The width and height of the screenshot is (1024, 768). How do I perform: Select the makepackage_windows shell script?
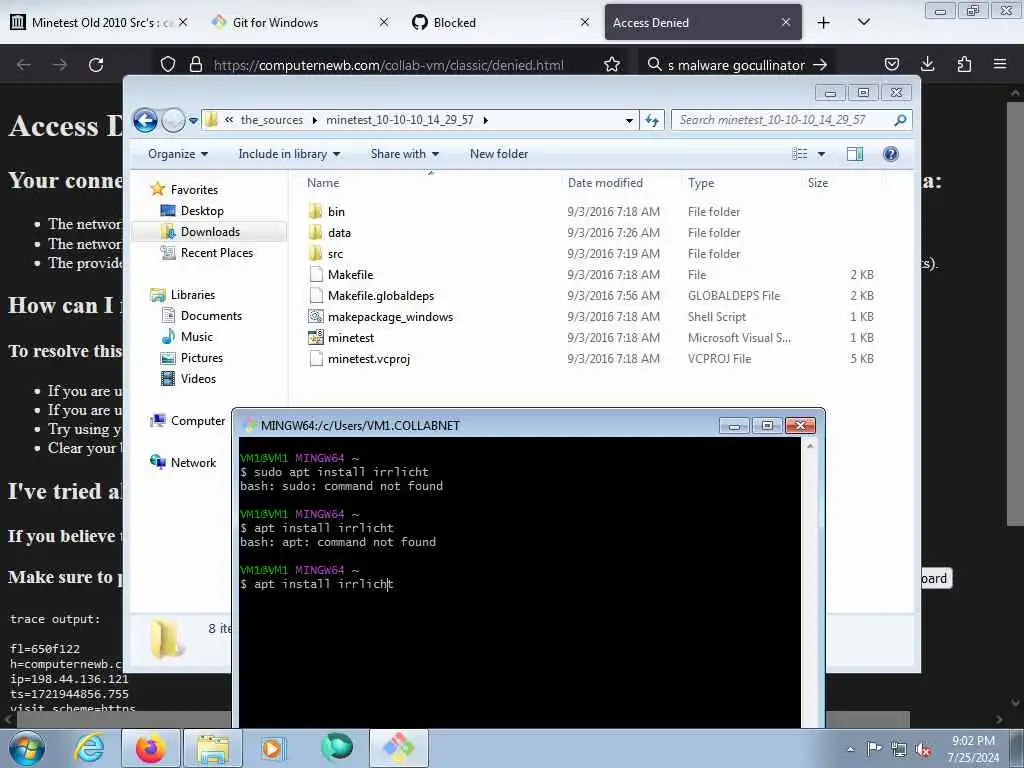point(391,317)
